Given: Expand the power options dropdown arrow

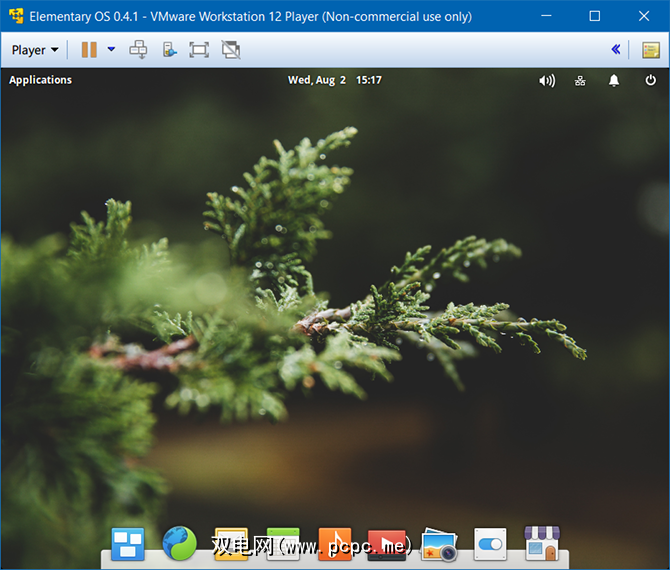Looking at the screenshot, I should click(x=111, y=49).
